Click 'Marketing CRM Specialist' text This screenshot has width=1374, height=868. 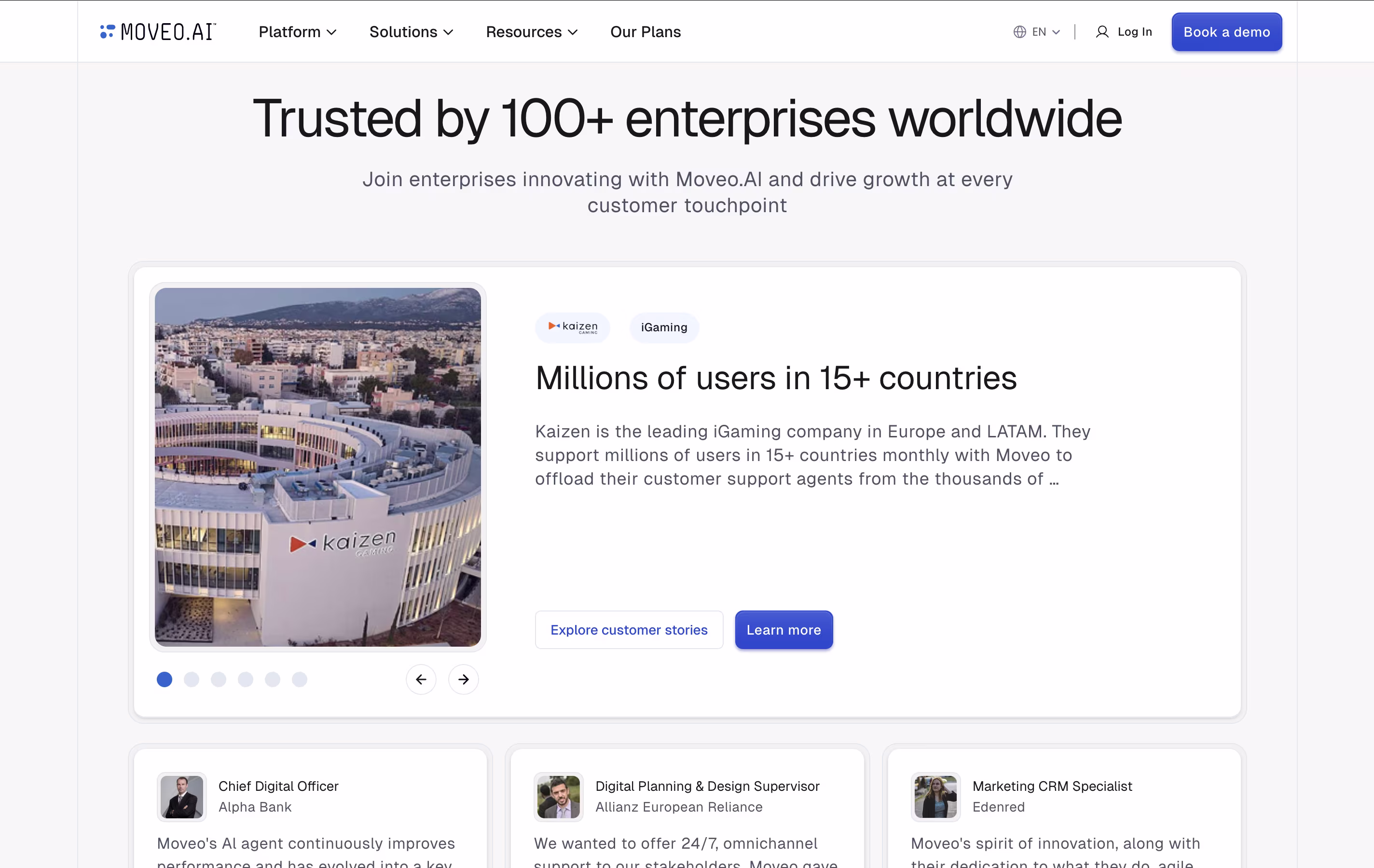(x=1052, y=786)
